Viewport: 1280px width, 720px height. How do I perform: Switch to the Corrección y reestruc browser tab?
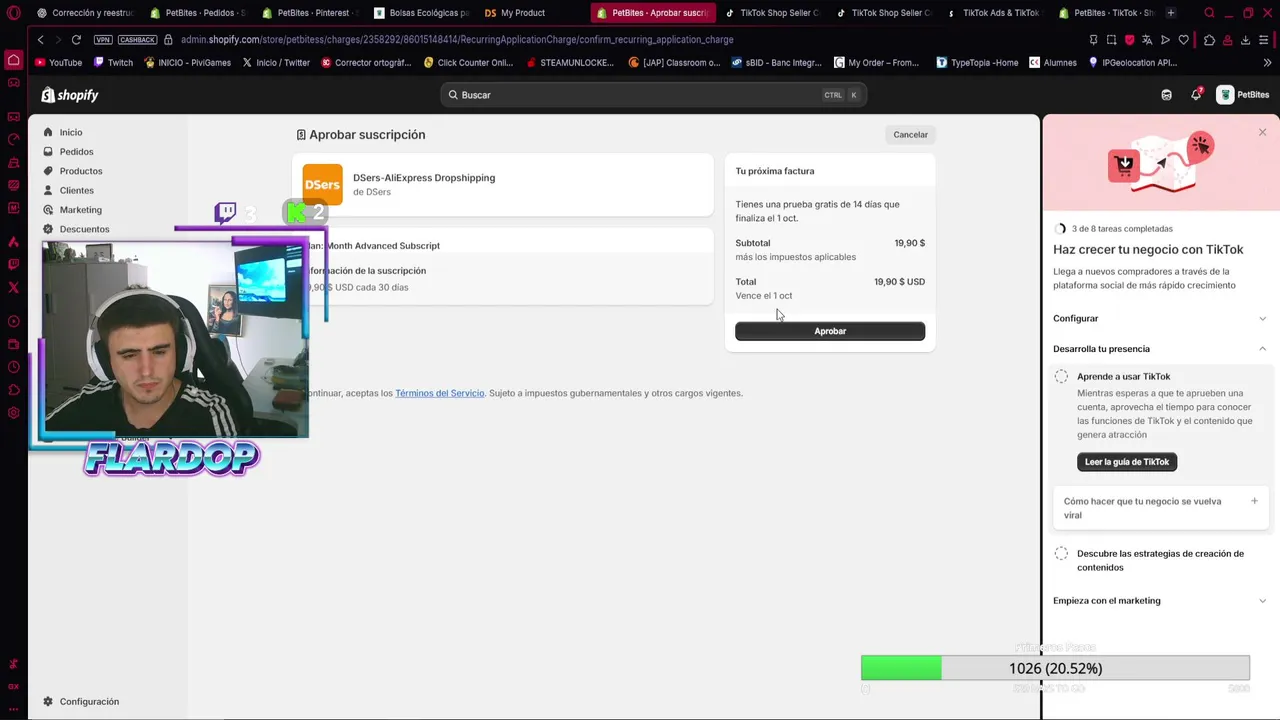(x=84, y=13)
